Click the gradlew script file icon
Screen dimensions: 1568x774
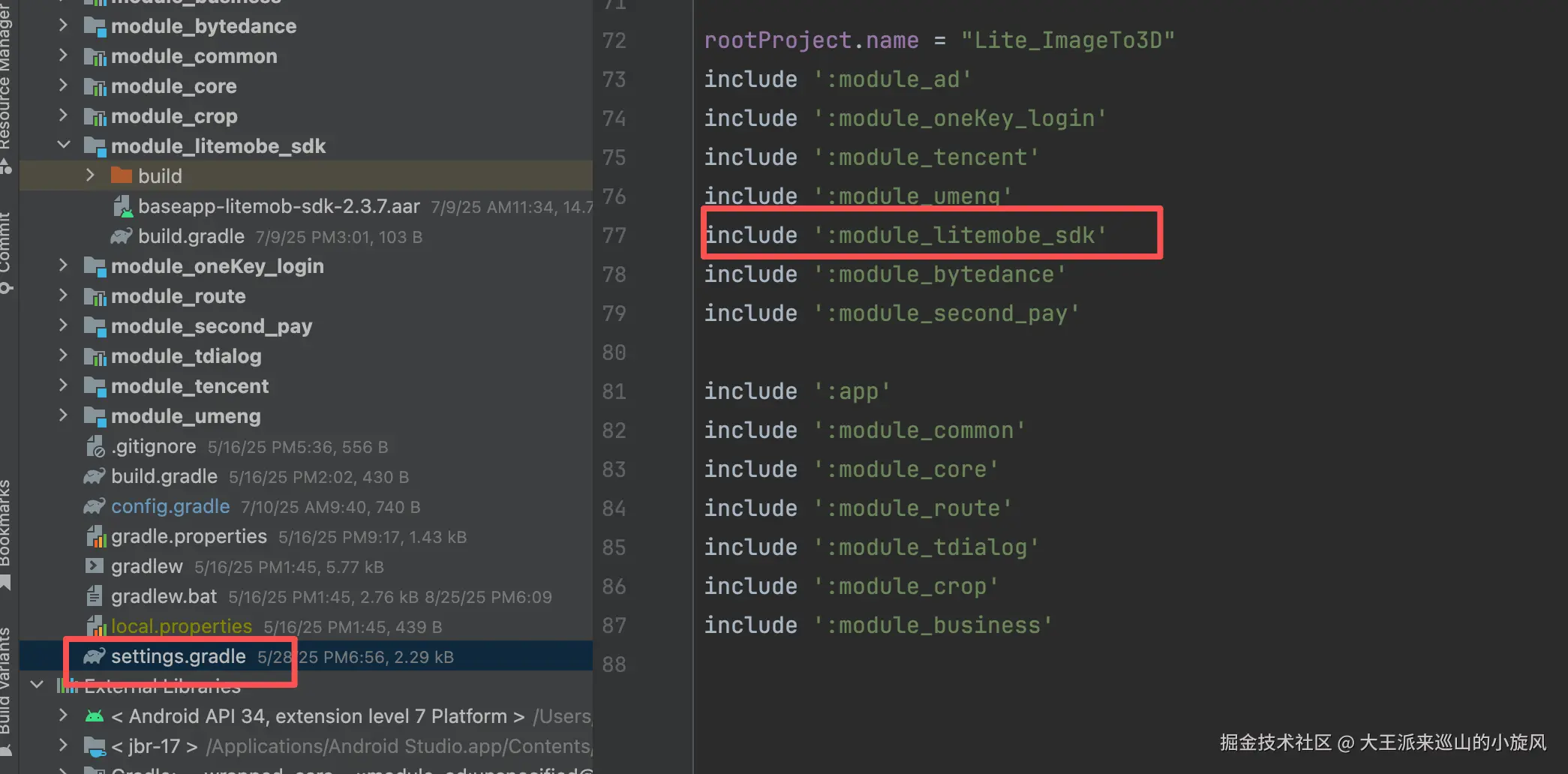pyautogui.click(x=95, y=566)
